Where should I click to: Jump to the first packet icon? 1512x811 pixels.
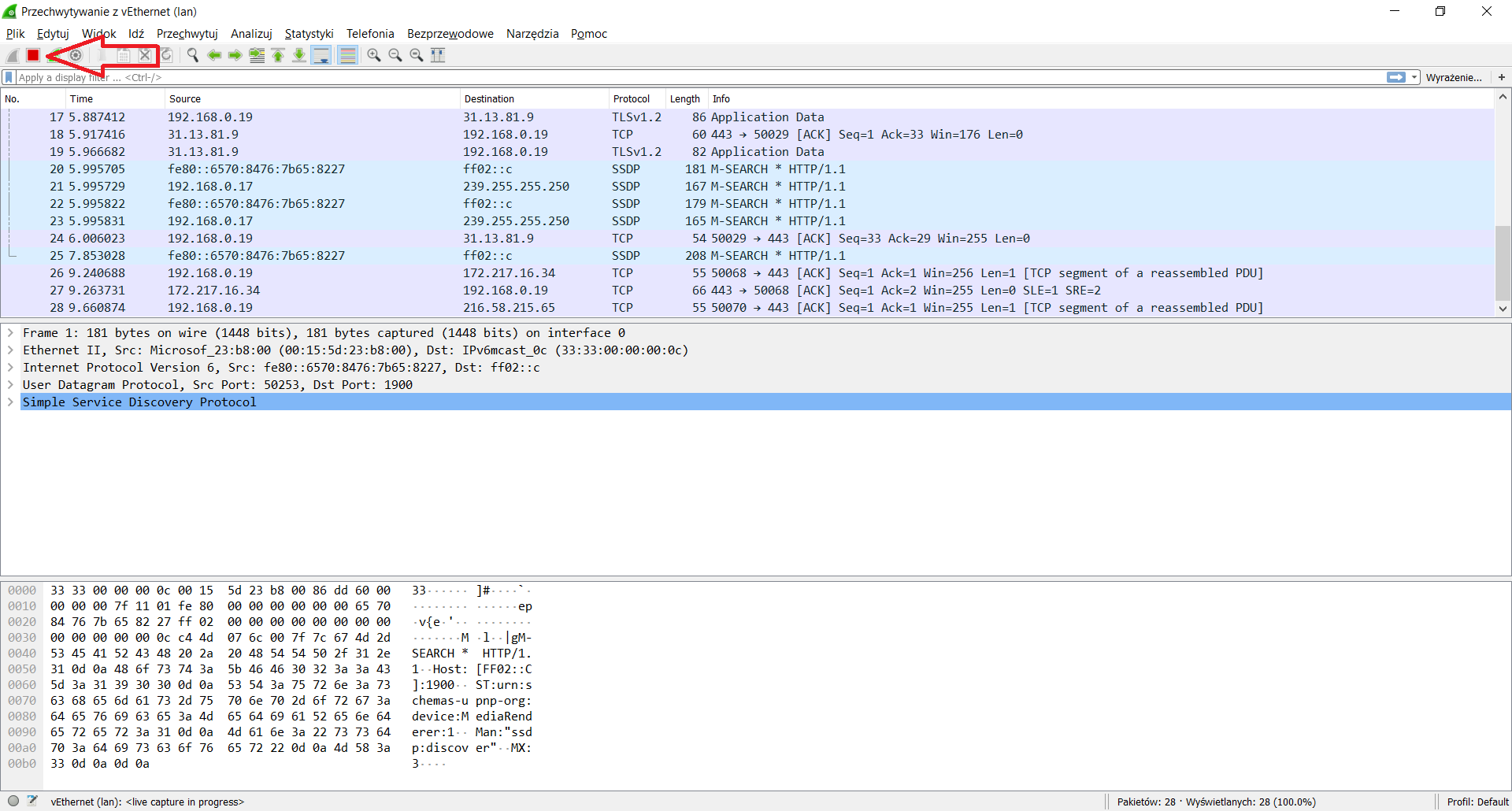click(x=278, y=55)
